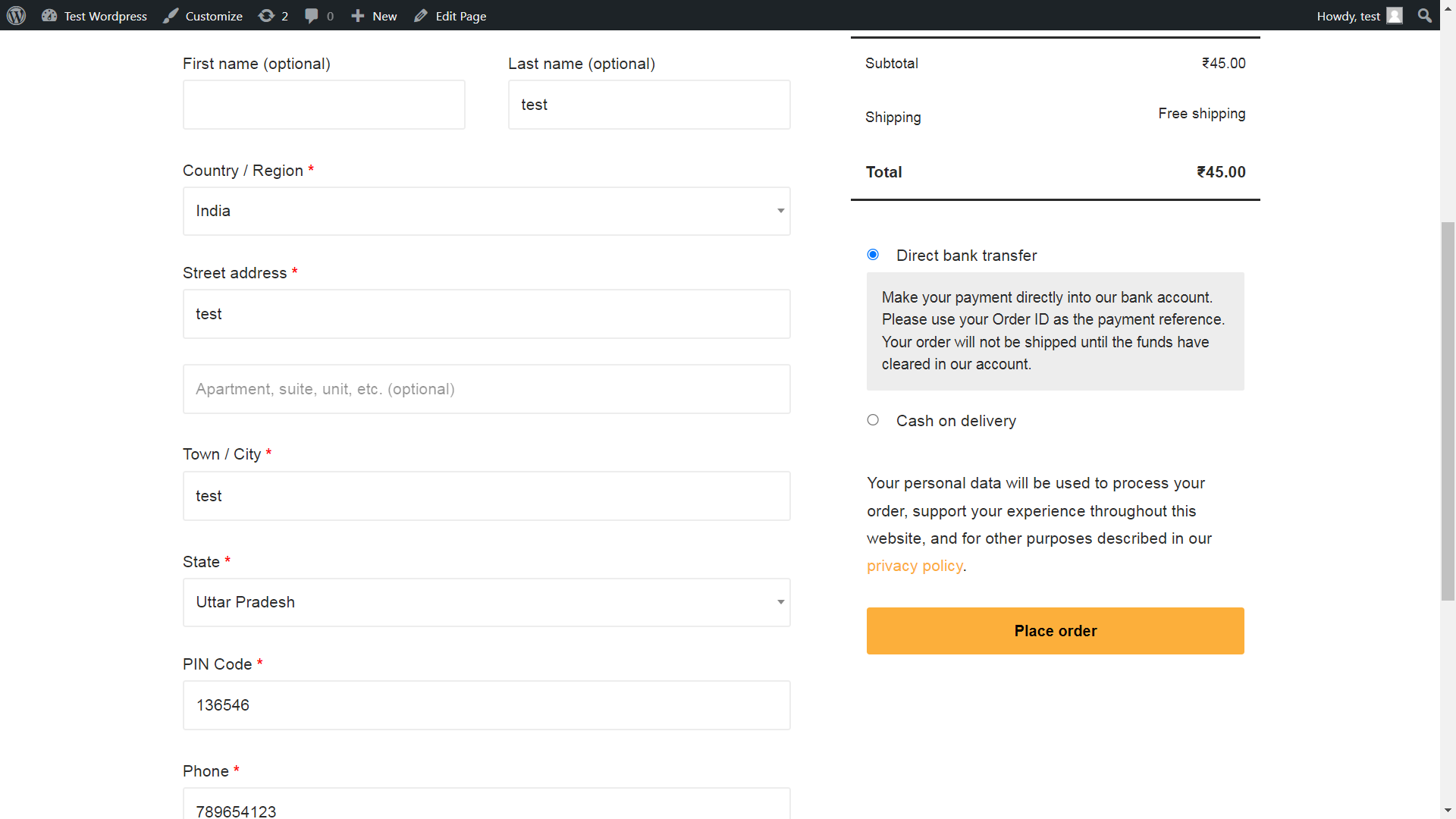
Task: Click the Edit Page pencil icon
Action: [421, 15]
